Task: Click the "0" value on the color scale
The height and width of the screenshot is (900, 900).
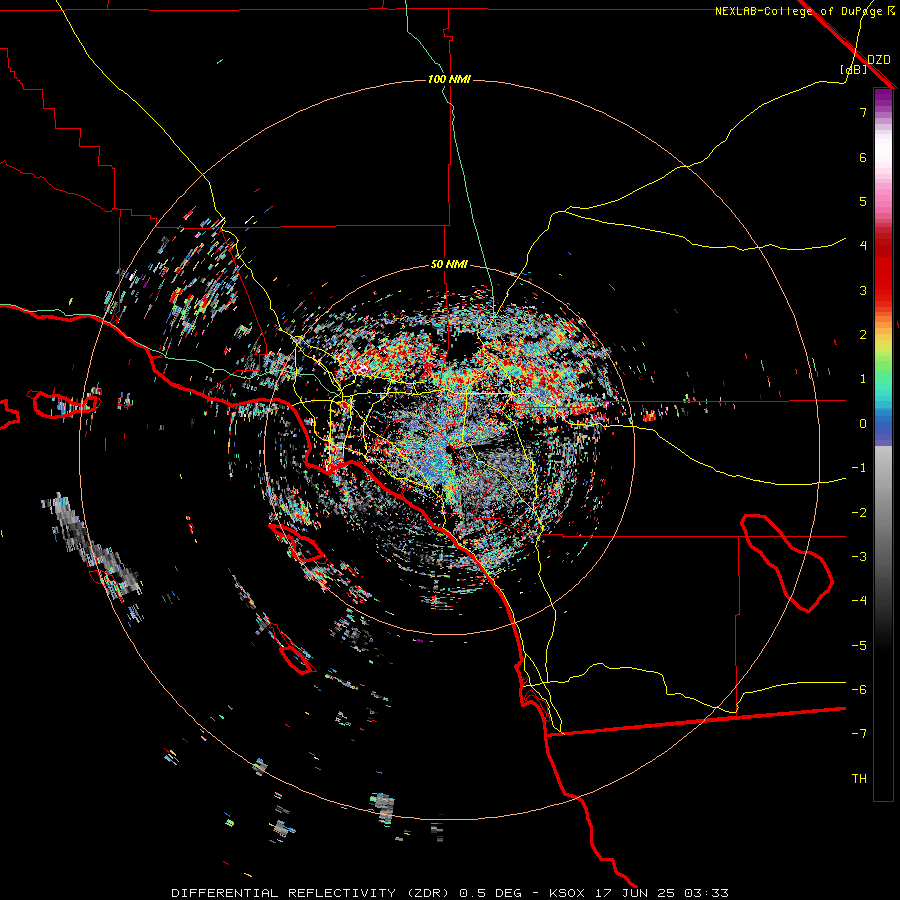Action: pos(863,424)
